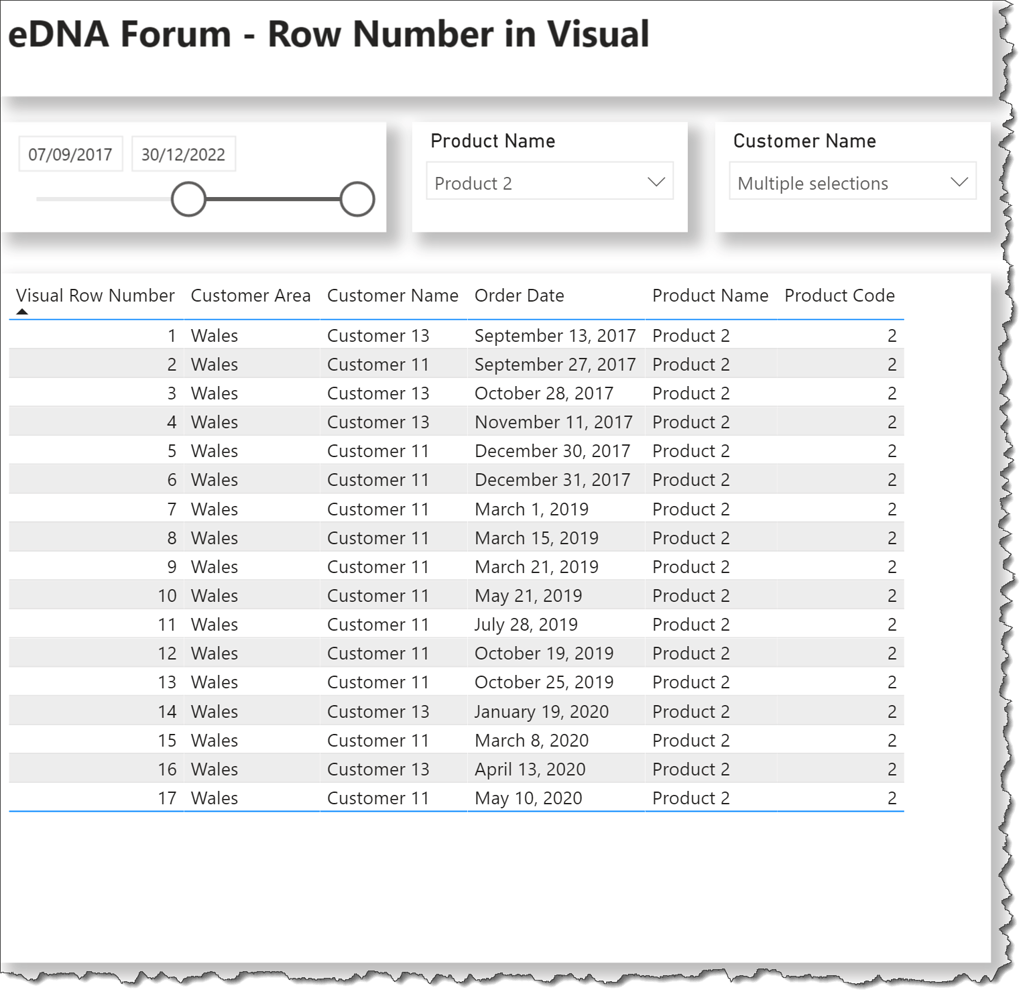The image size is (1028, 1000).
Task: Select the Product 2 cell in row 5
Action: pyautogui.click(x=691, y=451)
